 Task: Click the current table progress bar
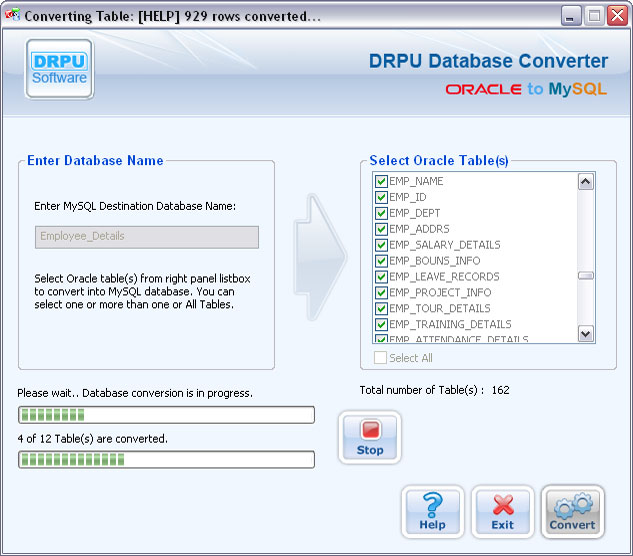[166, 415]
